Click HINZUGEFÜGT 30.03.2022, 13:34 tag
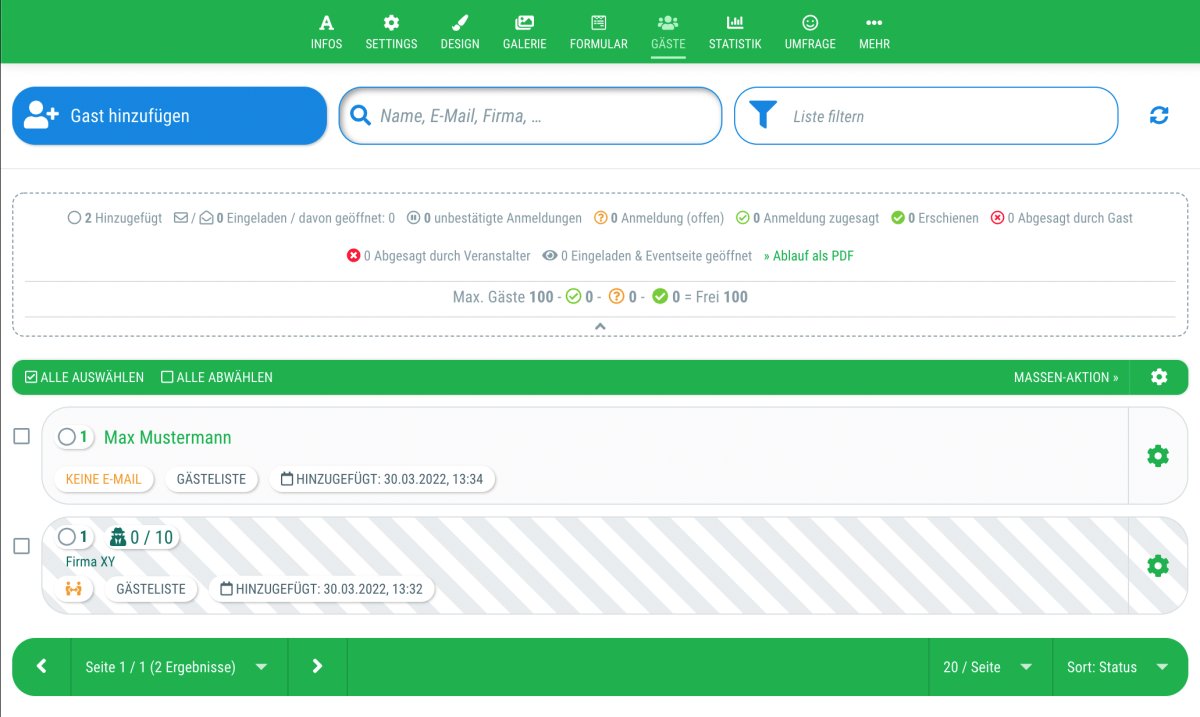 click(382, 479)
